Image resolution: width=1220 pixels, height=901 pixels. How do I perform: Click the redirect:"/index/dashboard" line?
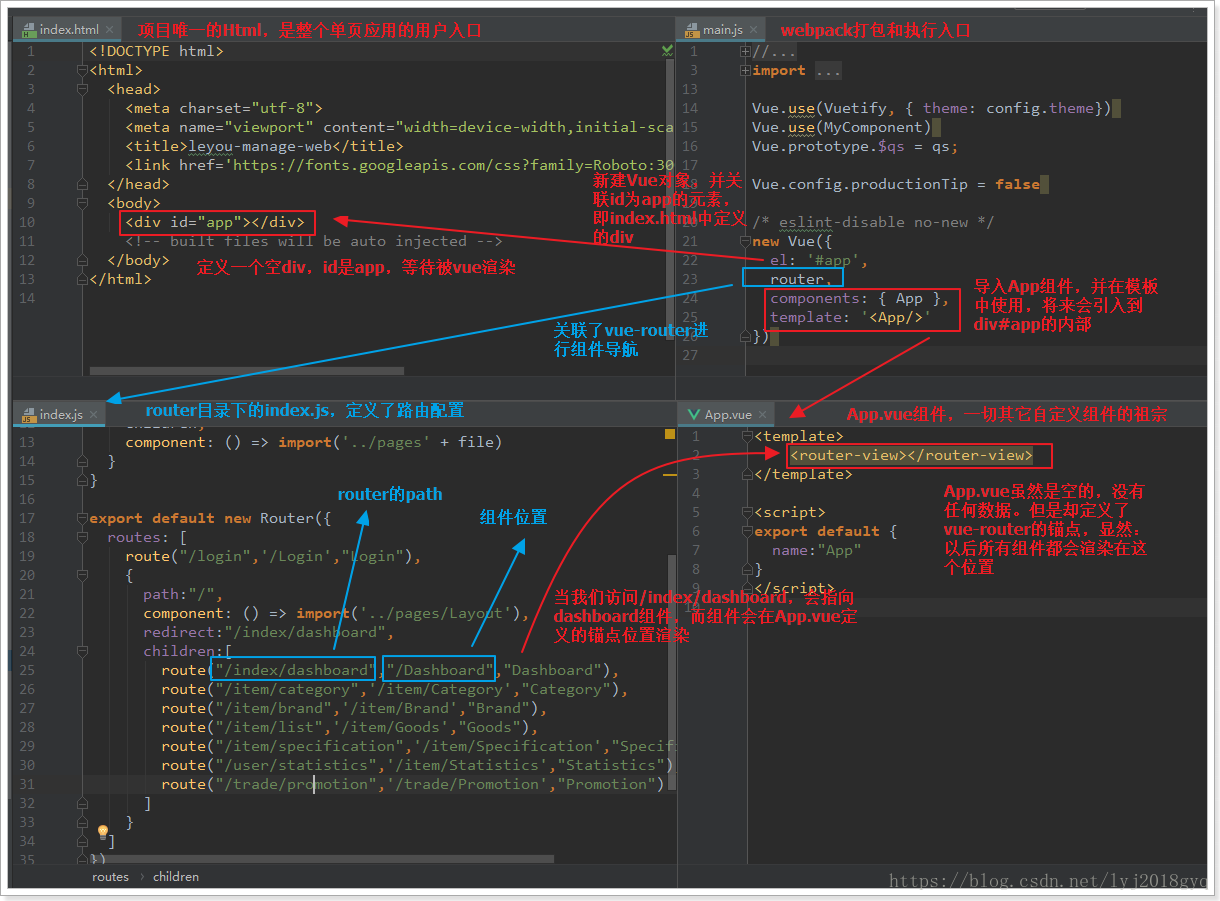(x=268, y=632)
